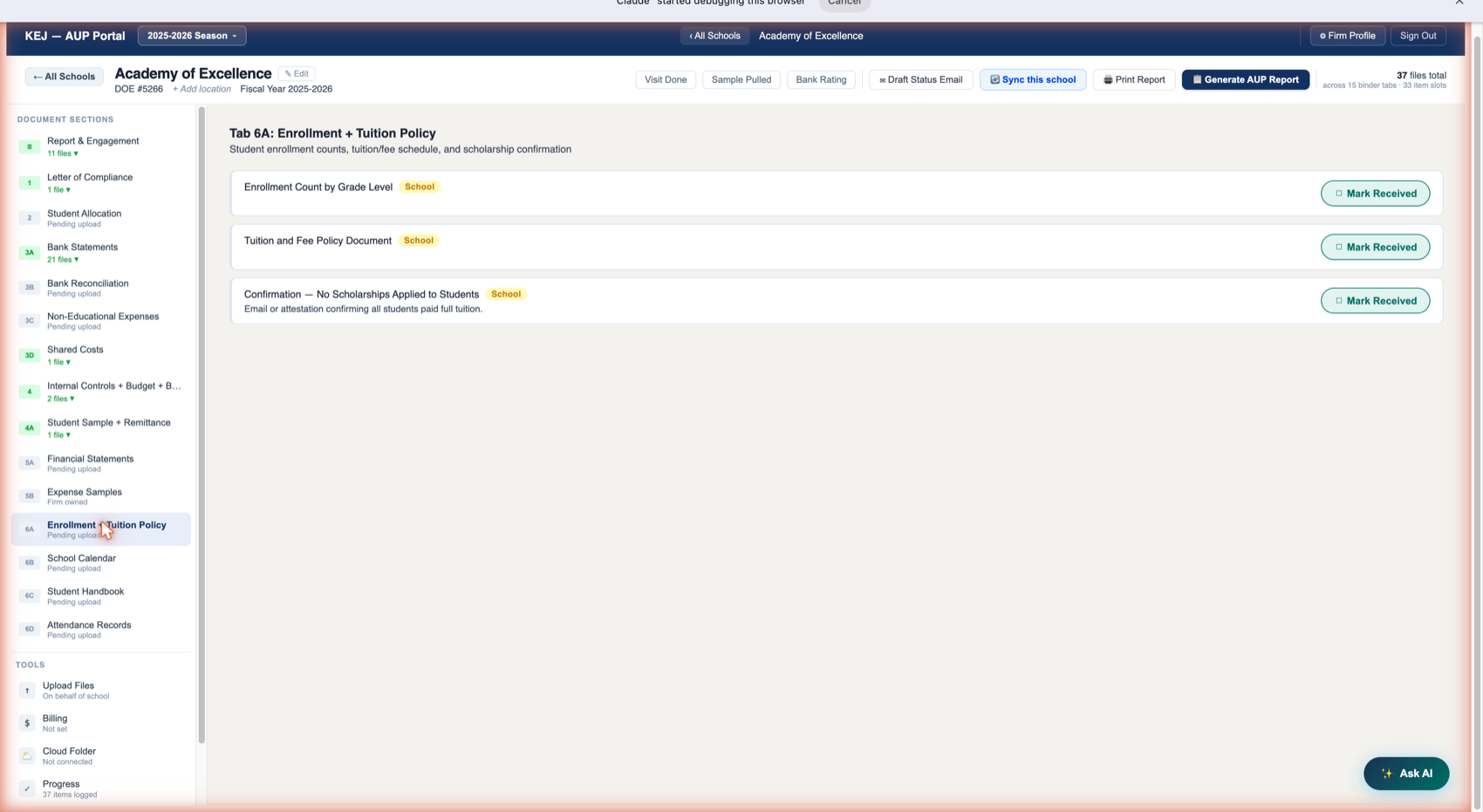Click the All Schools breadcrumb in top bar

point(714,36)
